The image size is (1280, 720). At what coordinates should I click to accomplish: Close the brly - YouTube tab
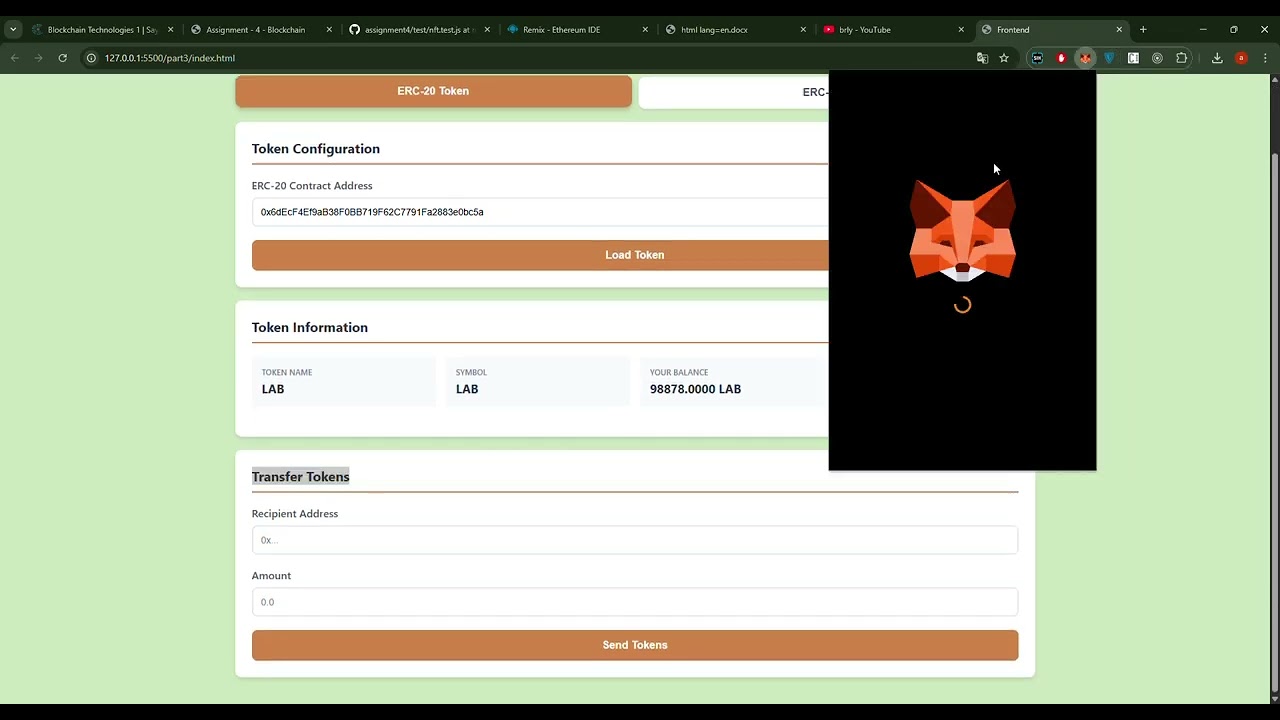(961, 29)
